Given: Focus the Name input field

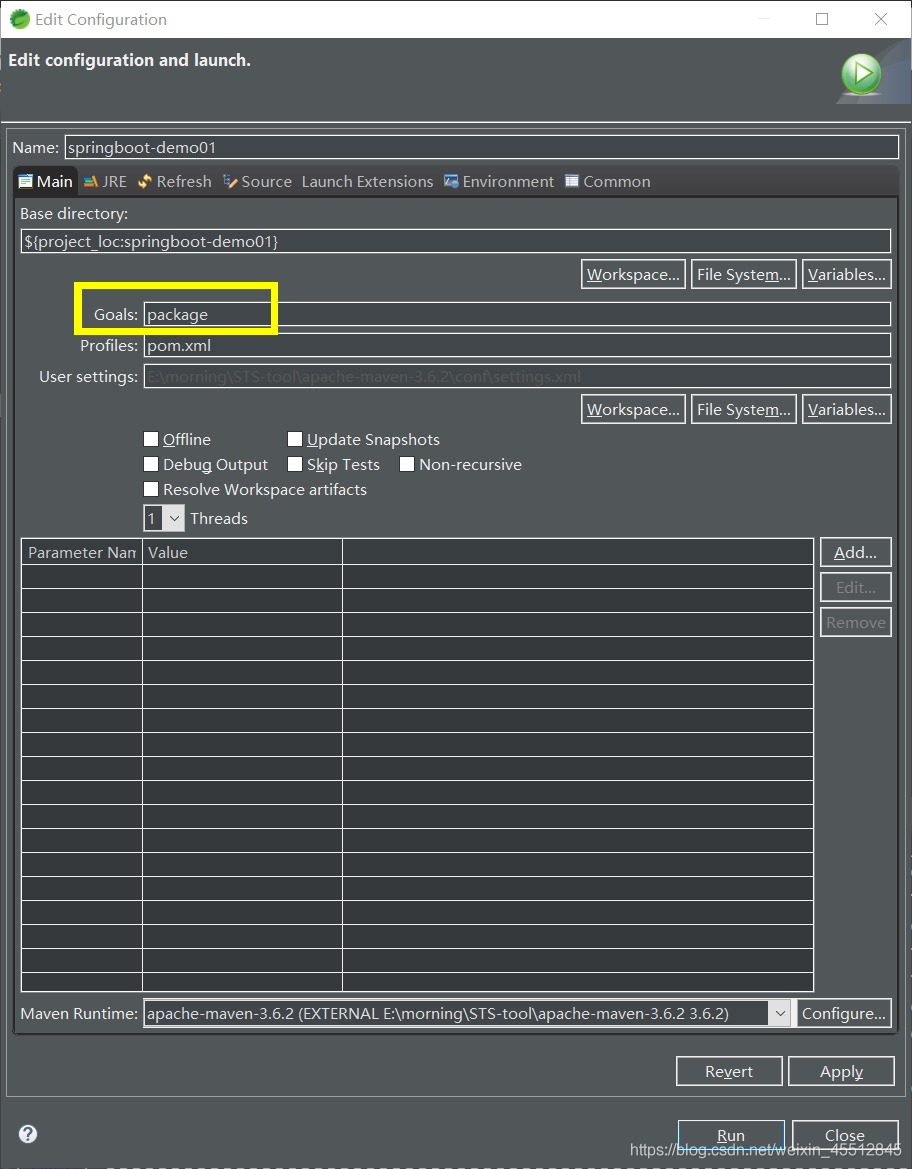Looking at the screenshot, I should point(482,147).
